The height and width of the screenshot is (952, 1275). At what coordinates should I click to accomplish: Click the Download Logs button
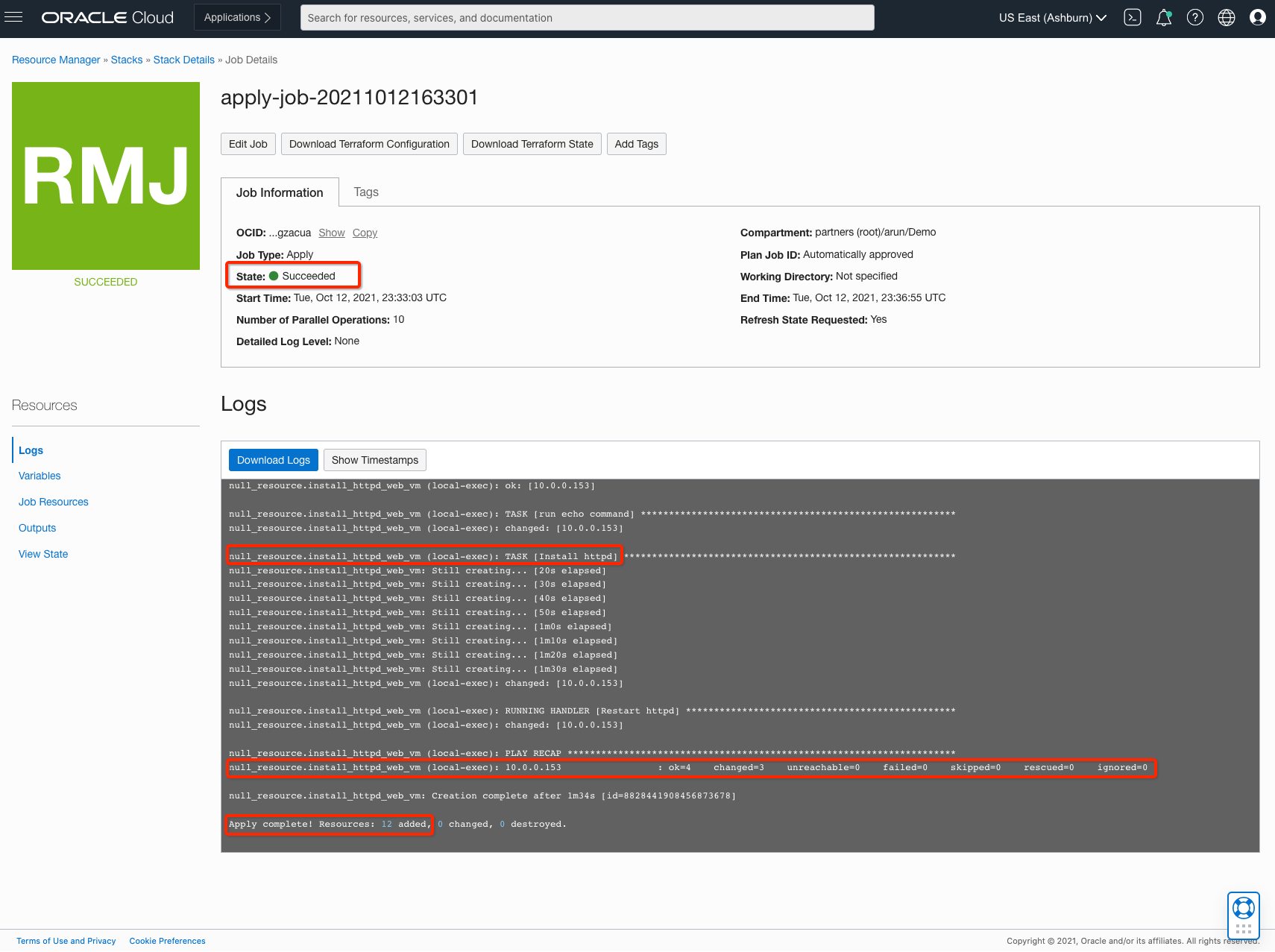coord(274,460)
